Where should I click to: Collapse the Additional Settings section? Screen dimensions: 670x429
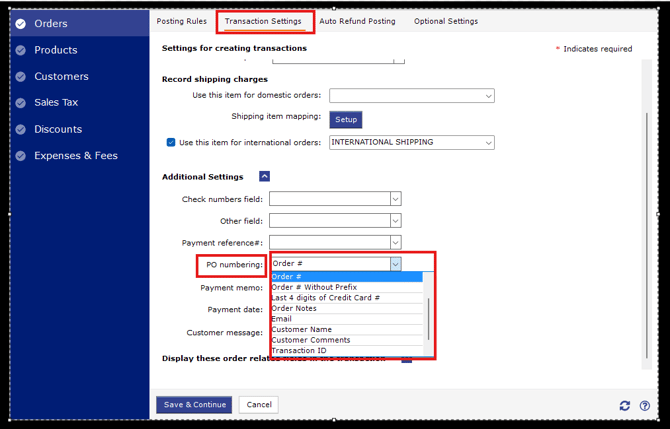[264, 176]
